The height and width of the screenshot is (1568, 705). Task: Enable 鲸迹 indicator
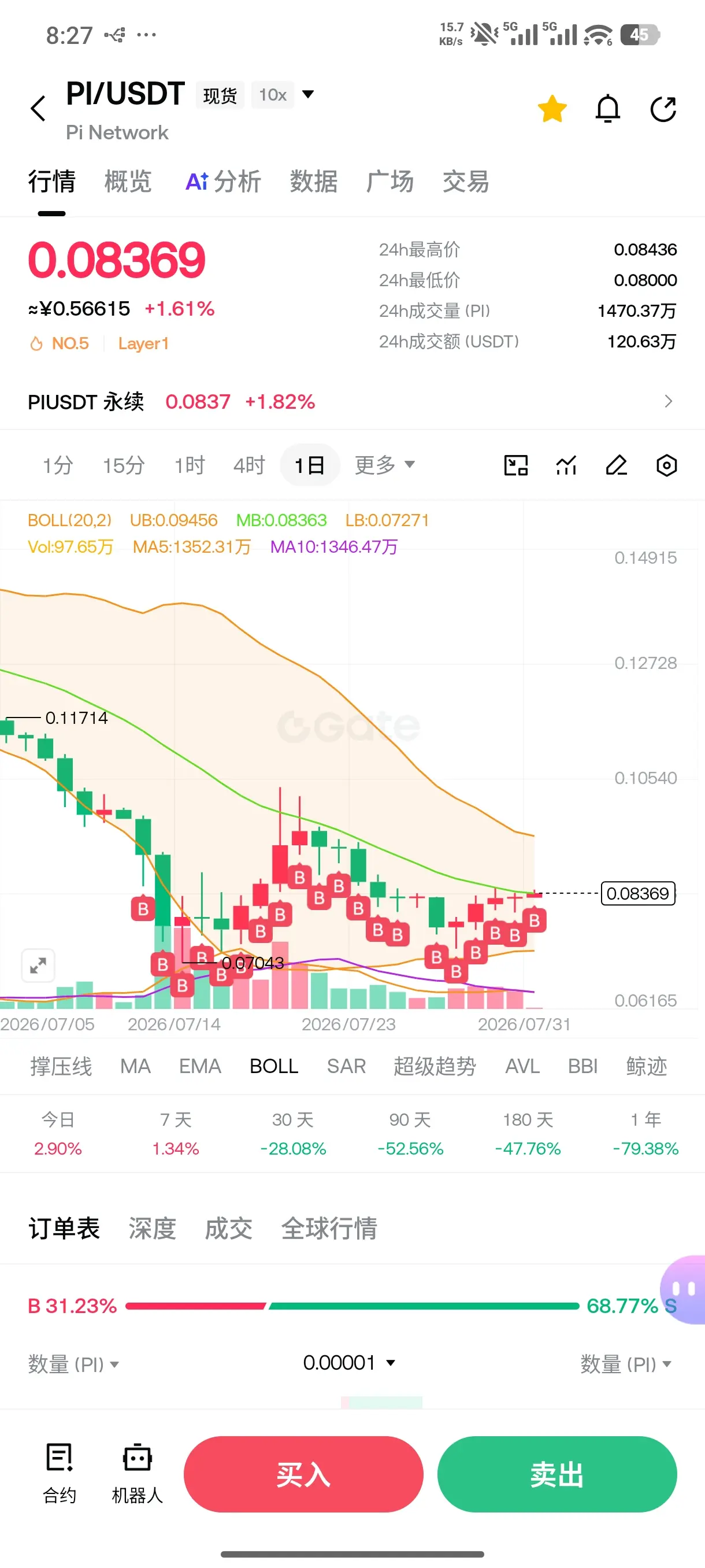click(647, 1066)
